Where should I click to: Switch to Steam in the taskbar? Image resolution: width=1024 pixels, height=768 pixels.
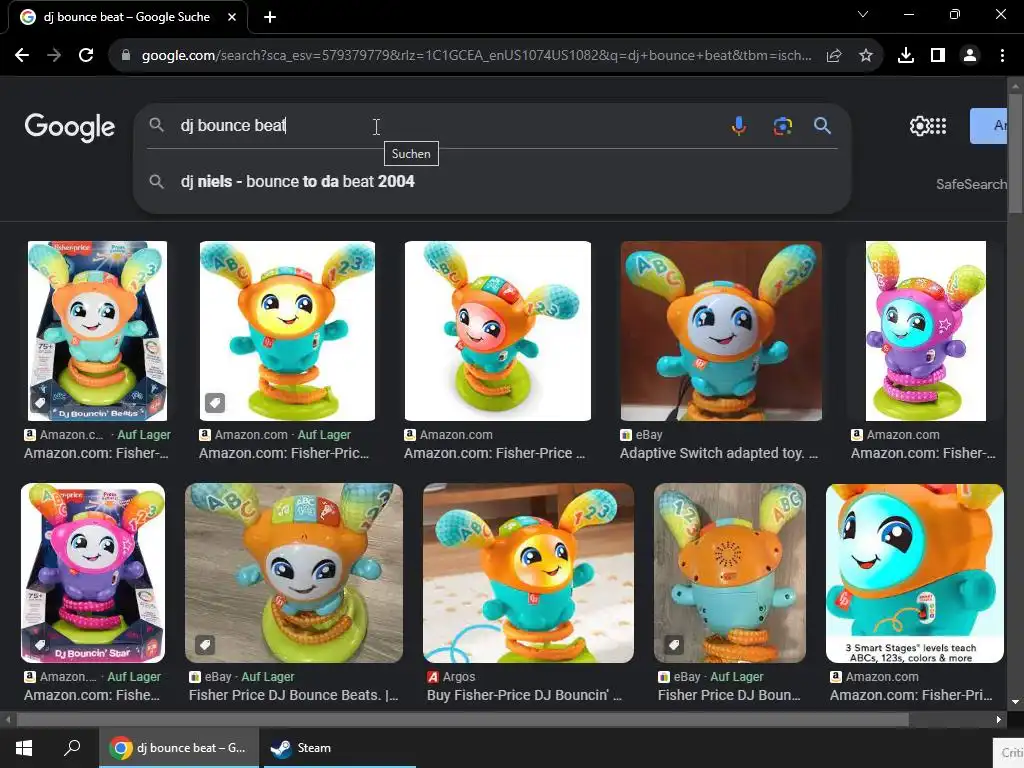pyautogui.click(x=340, y=748)
